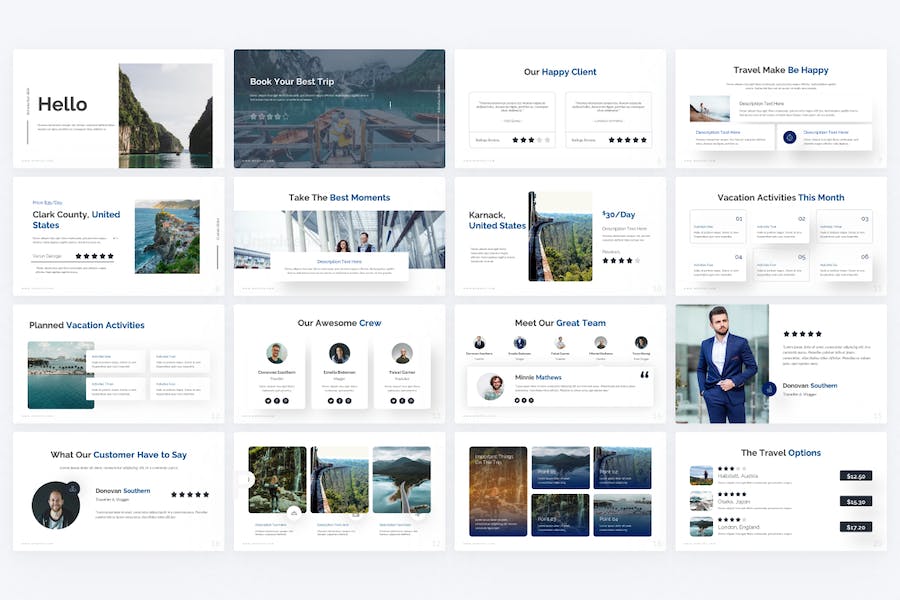
Task: Click the five-star rating under Clark County
Action: [x=95, y=256]
